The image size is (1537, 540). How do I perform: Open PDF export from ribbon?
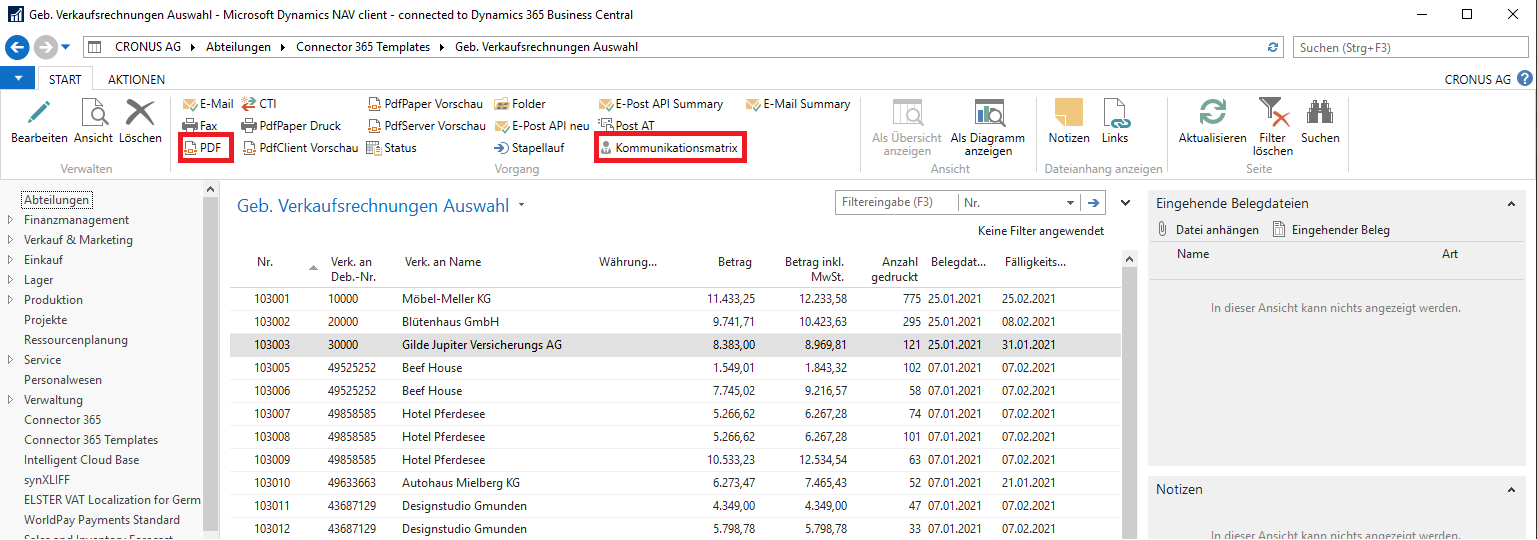point(203,148)
